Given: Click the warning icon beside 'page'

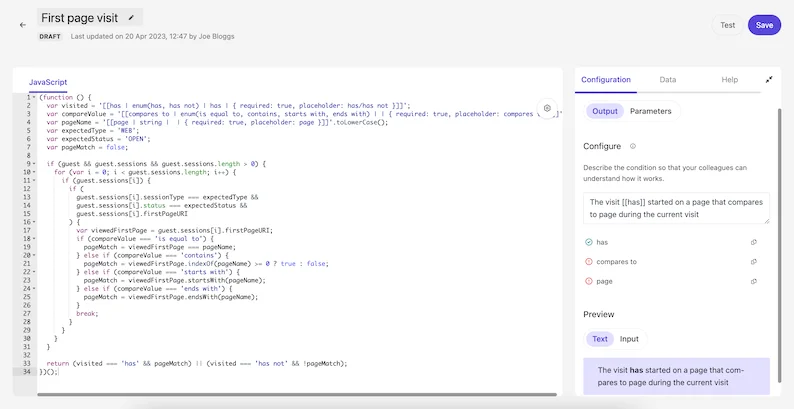Looking at the screenshot, I should pyautogui.click(x=588, y=281).
